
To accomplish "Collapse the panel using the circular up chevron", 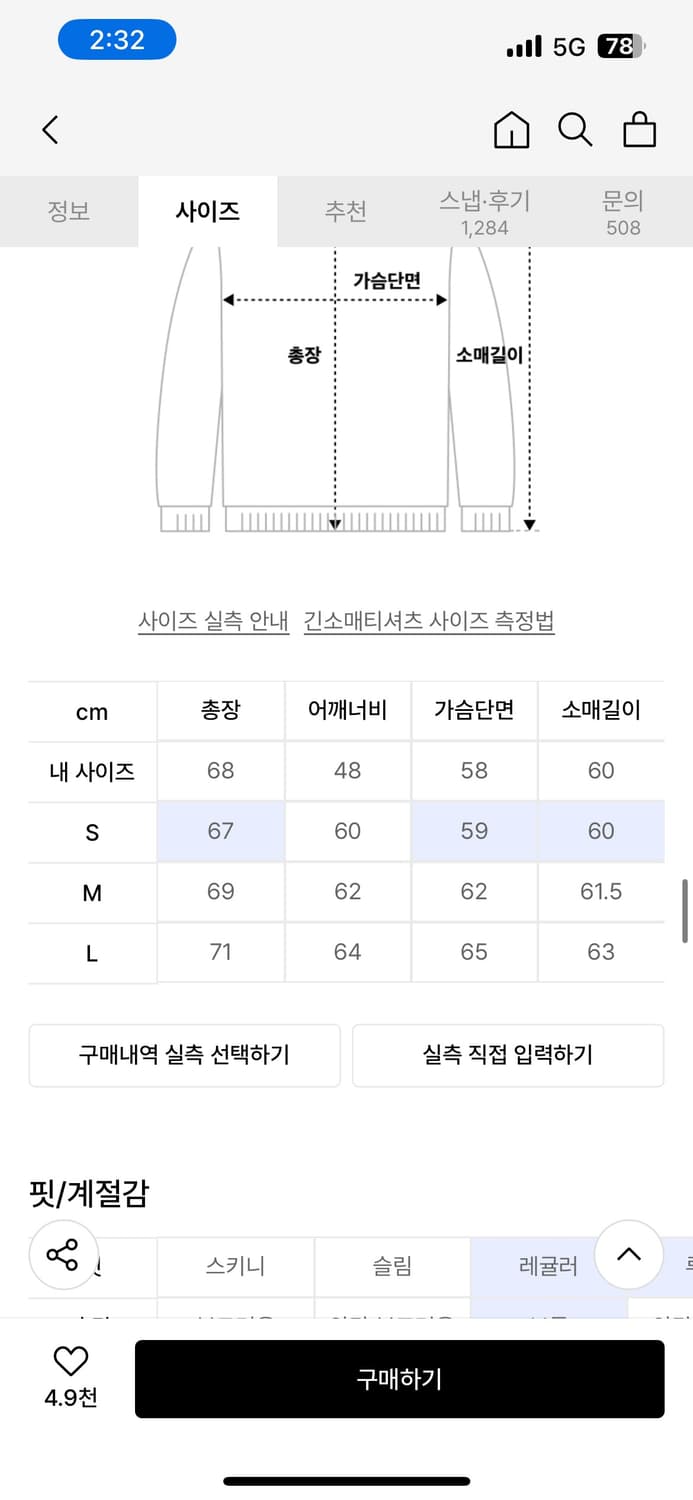I will tap(629, 1256).
